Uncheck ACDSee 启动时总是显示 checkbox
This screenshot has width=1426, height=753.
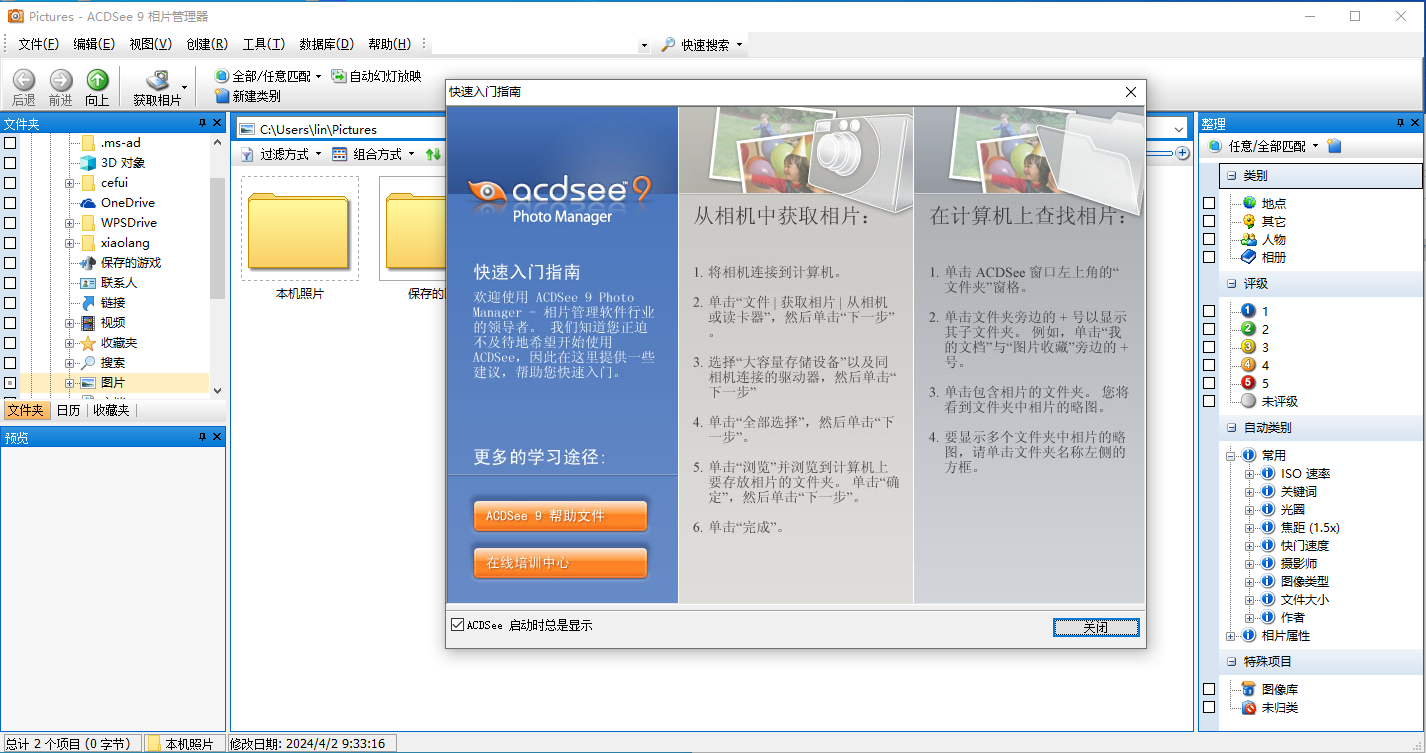point(458,625)
